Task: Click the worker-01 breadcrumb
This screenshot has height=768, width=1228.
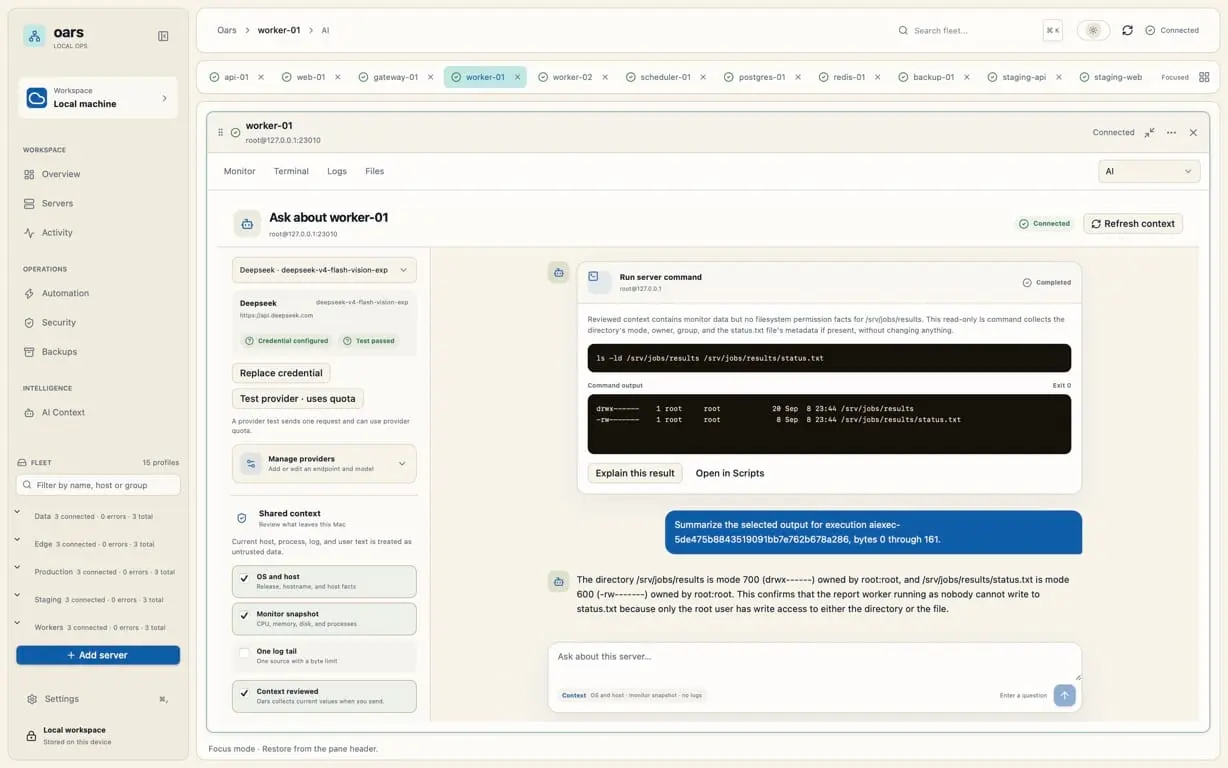Action: coord(279,30)
